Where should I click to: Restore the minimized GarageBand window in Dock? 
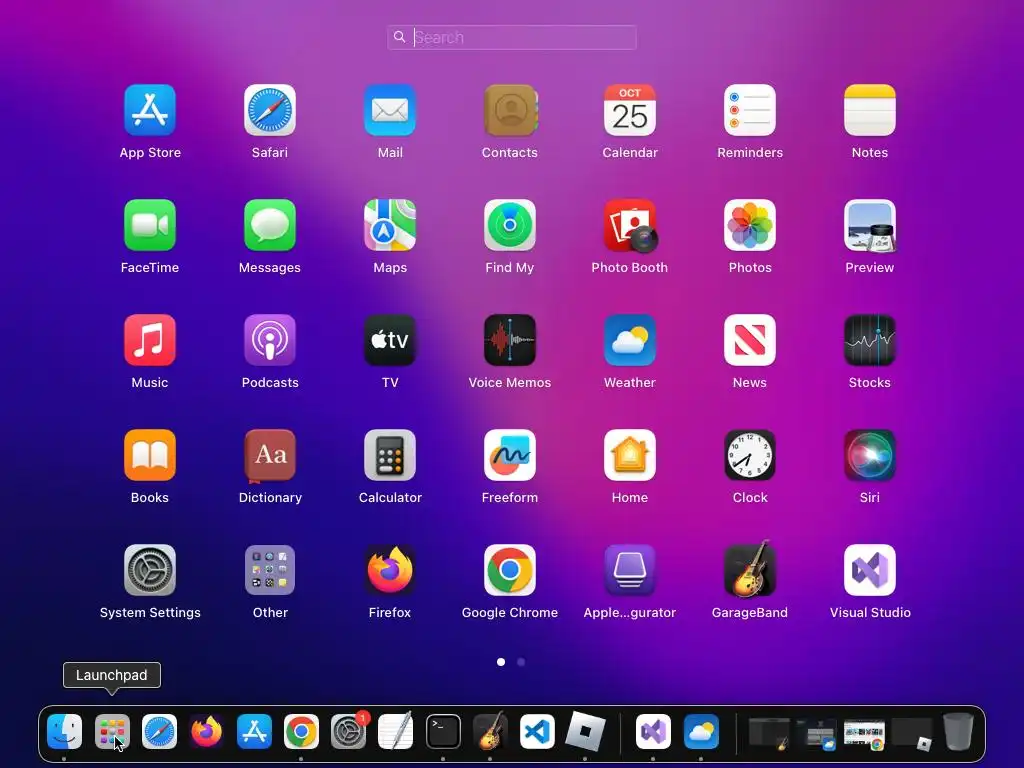tap(769, 733)
